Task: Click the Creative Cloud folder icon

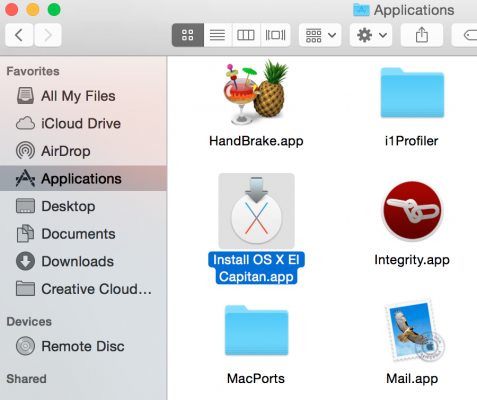Action: (25, 288)
